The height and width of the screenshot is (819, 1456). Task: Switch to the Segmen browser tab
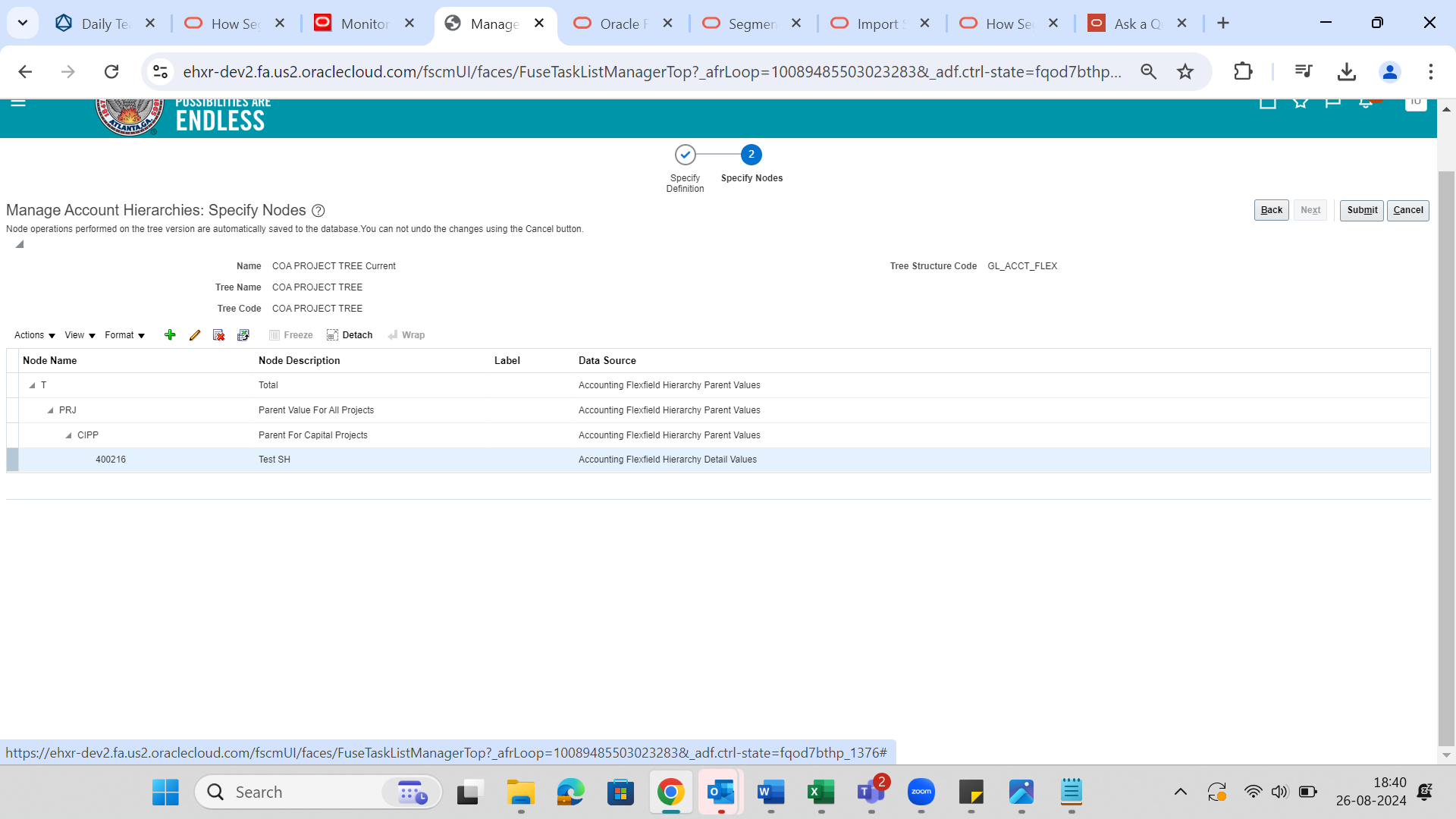coord(752,24)
